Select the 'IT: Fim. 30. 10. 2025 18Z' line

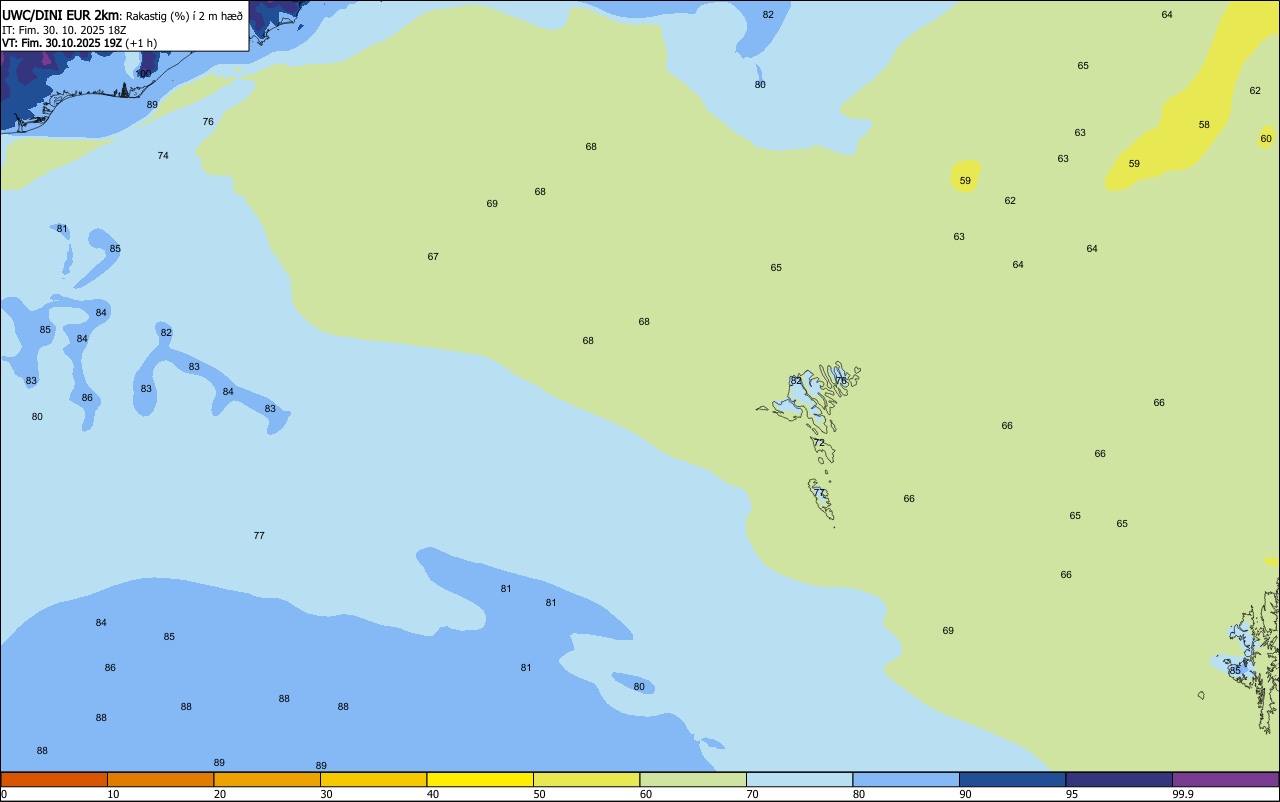64,30
